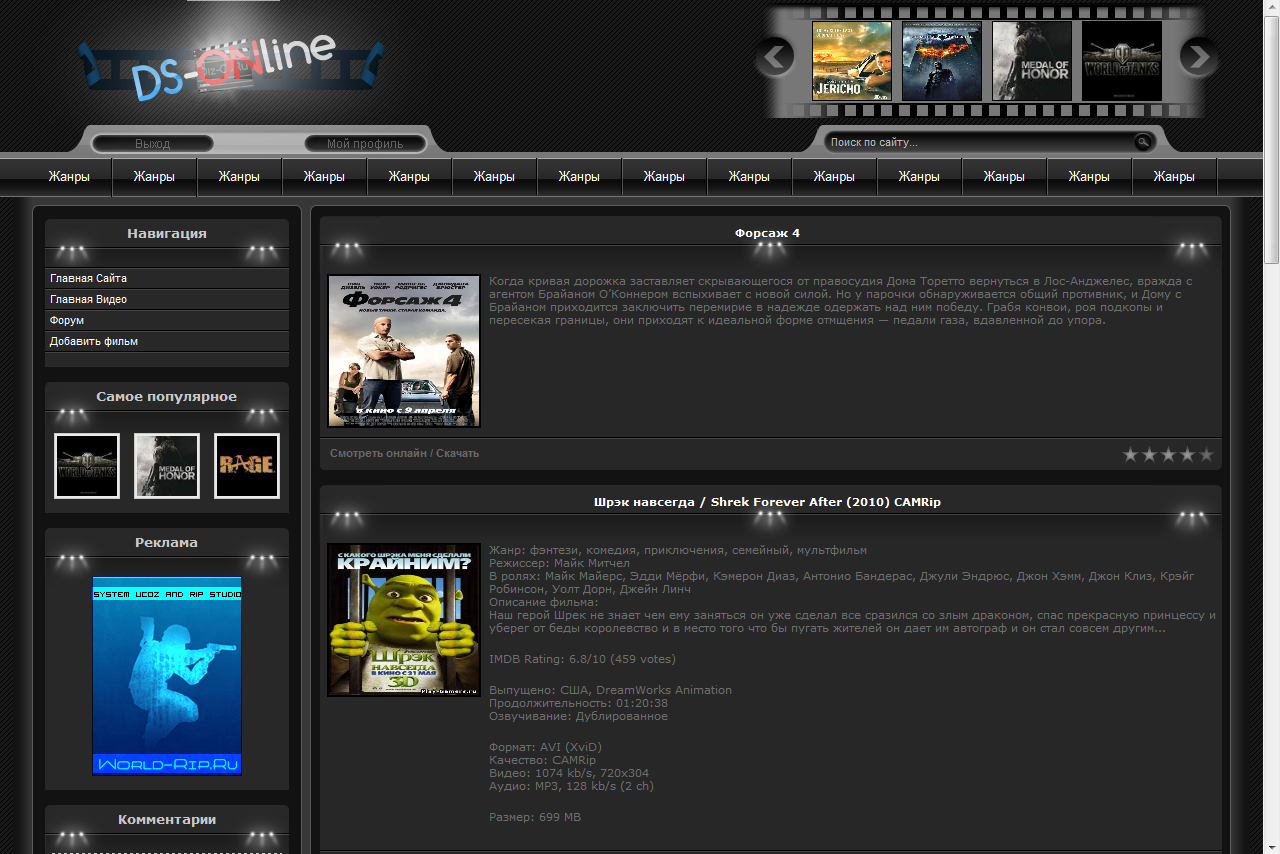This screenshot has height=854, width=1280.
Task: Click the text Выпущено: США, DreamWorks Animation
Action: pos(610,690)
